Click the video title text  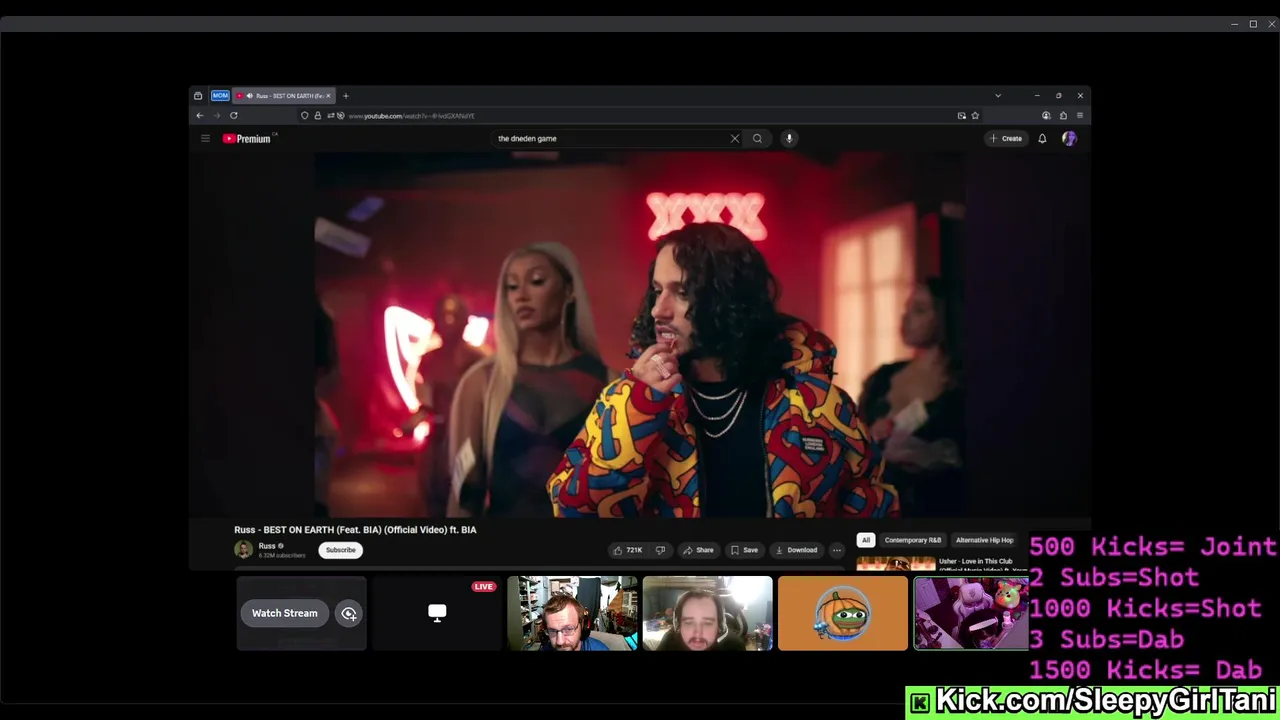tap(355, 530)
